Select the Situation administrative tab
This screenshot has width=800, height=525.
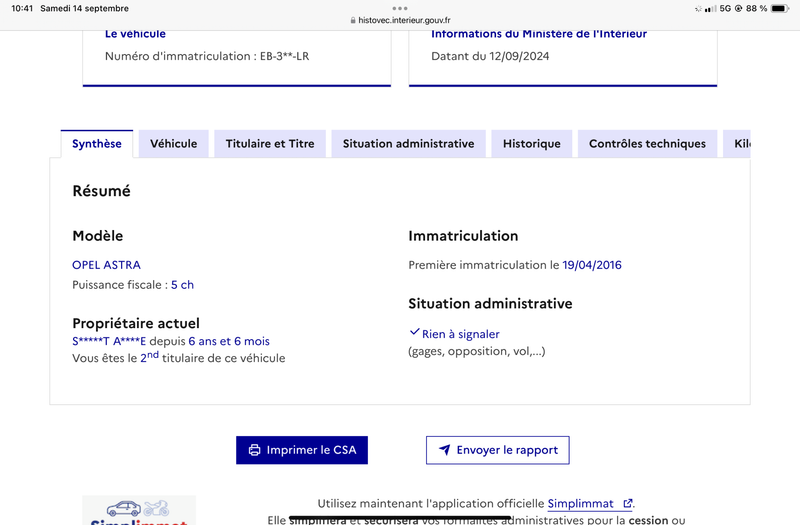(408, 144)
